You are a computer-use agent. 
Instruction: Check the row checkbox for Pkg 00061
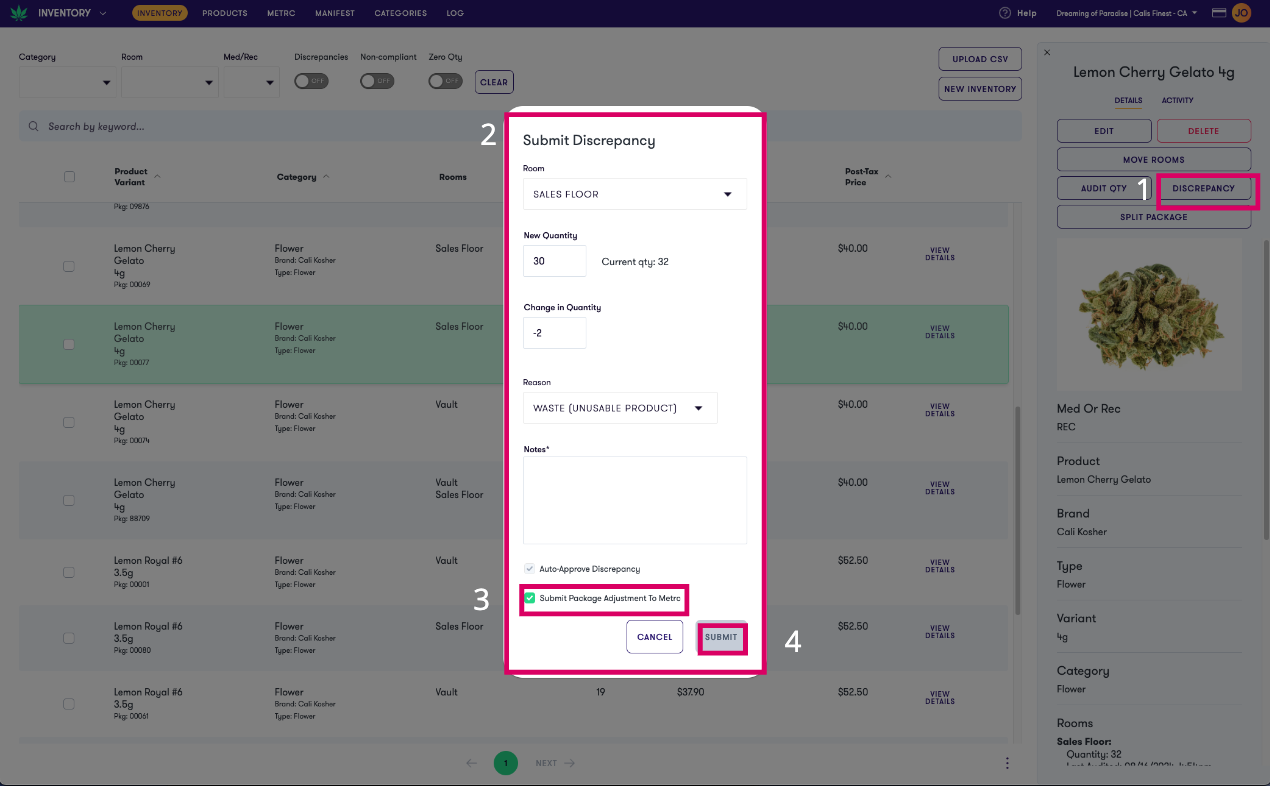tap(69, 704)
